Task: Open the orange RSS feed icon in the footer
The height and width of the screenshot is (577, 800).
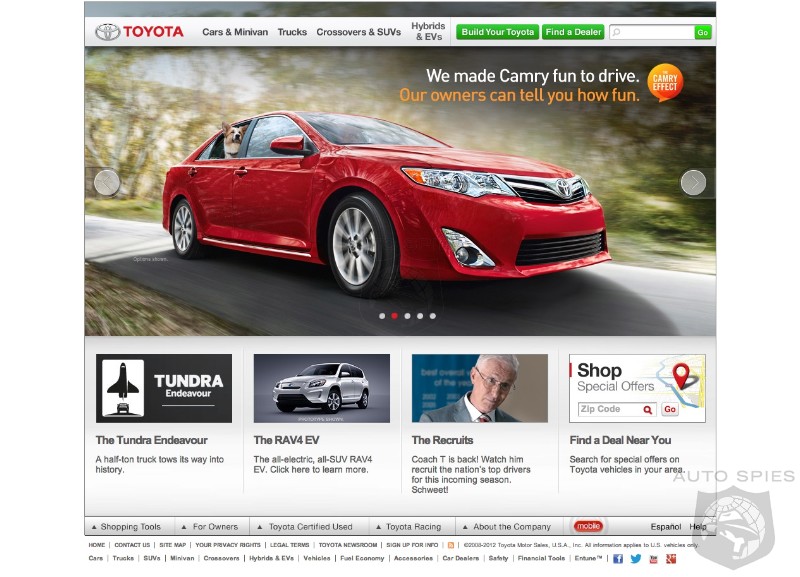Action: pyautogui.click(x=451, y=545)
